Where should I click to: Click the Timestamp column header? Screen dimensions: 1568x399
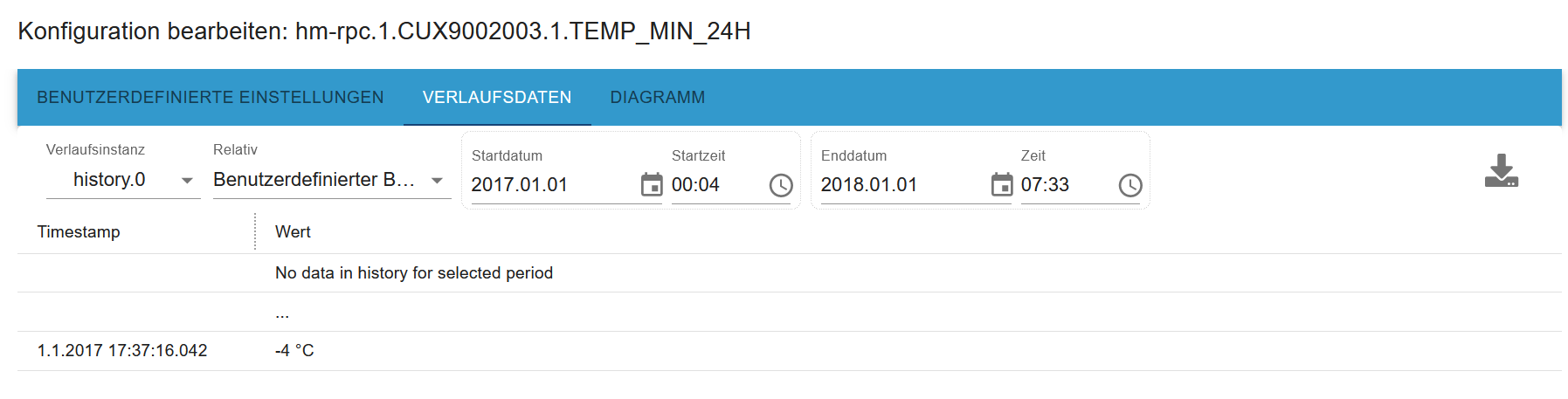[79, 232]
